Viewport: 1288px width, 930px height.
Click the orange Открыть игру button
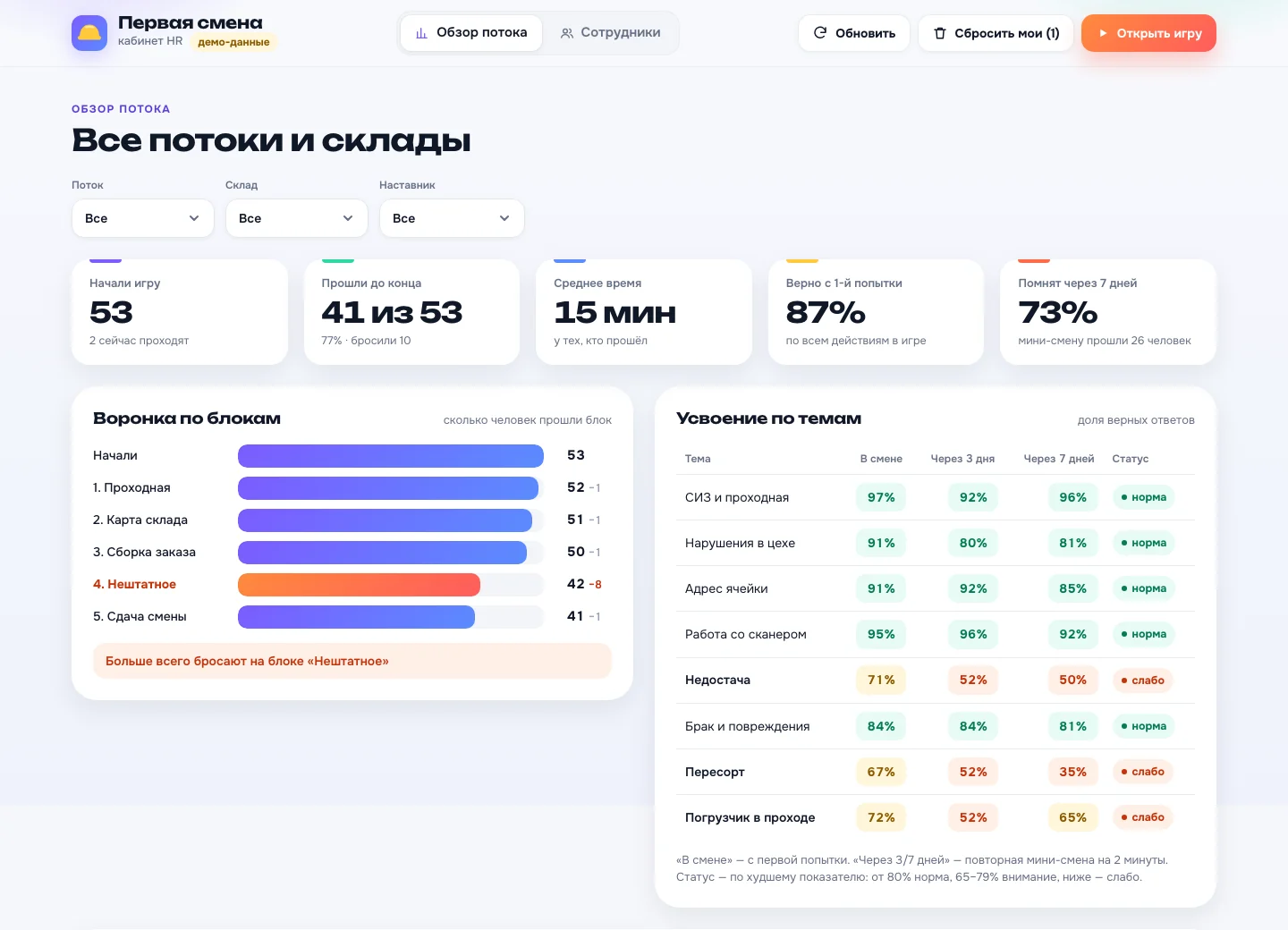[1148, 33]
